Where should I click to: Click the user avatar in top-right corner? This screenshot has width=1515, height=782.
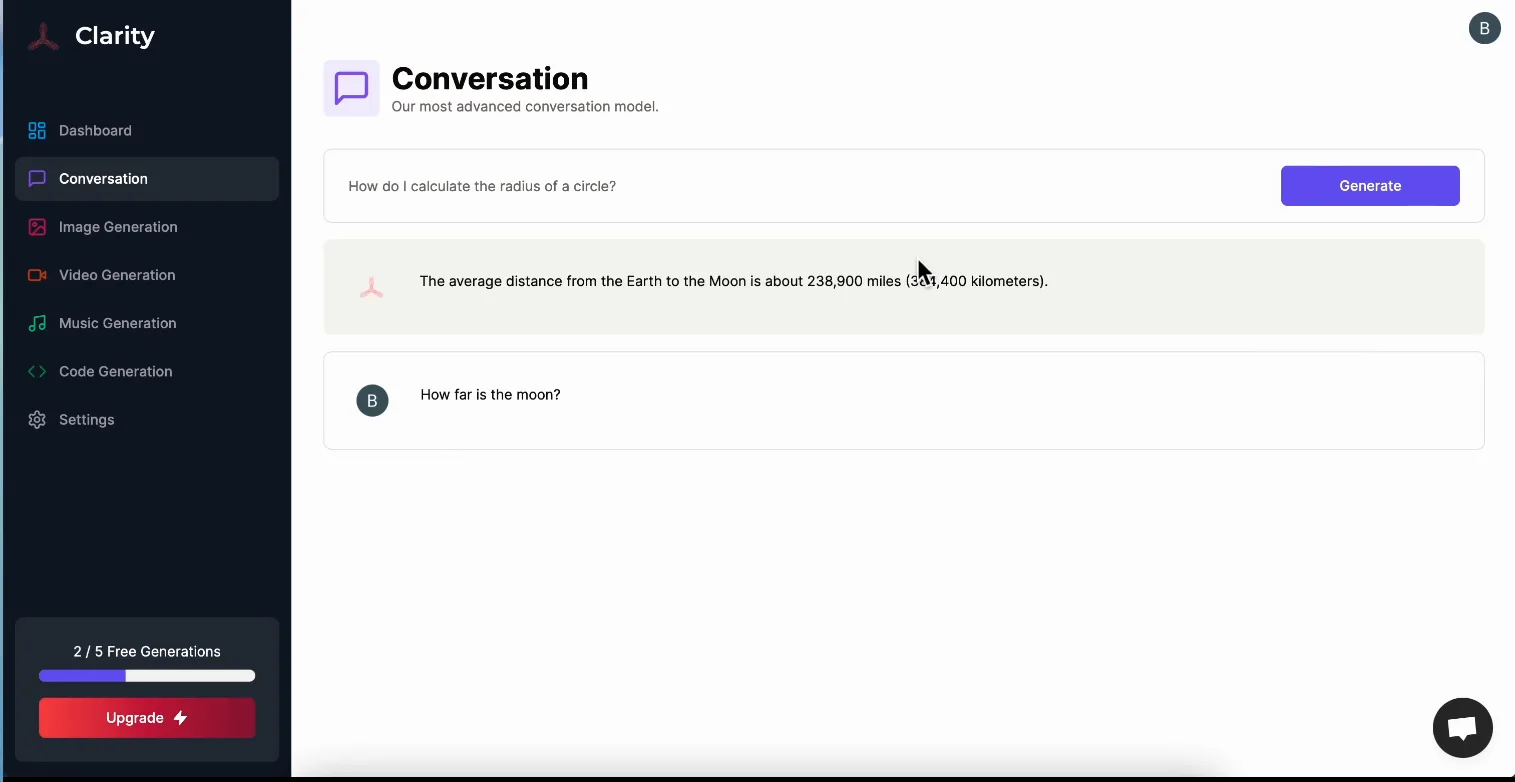[1484, 28]
